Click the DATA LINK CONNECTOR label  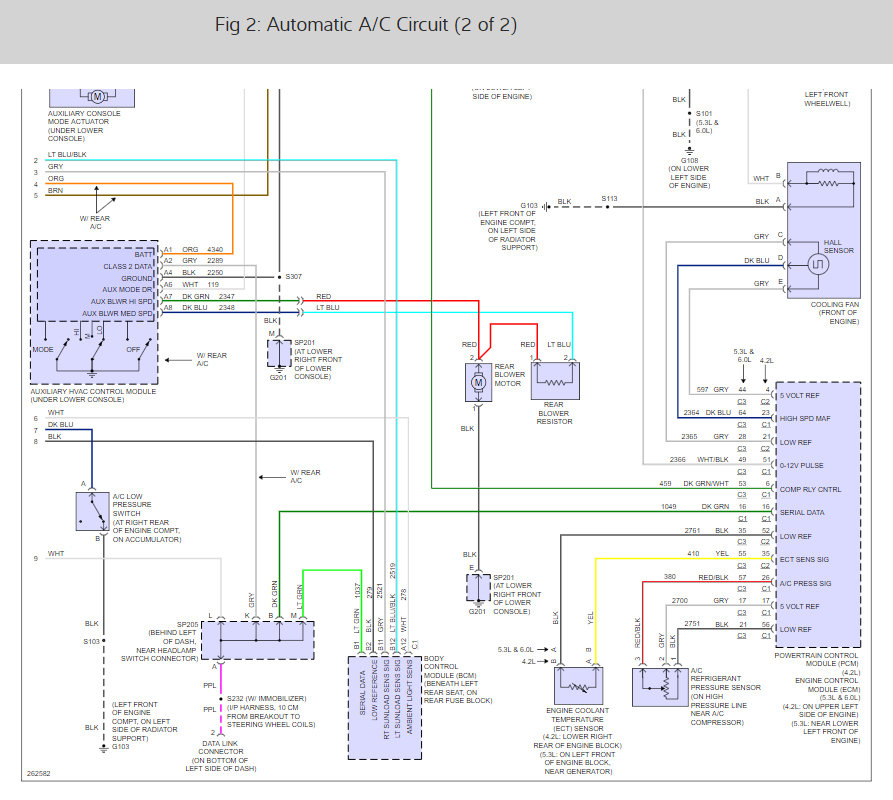[220, 748]
